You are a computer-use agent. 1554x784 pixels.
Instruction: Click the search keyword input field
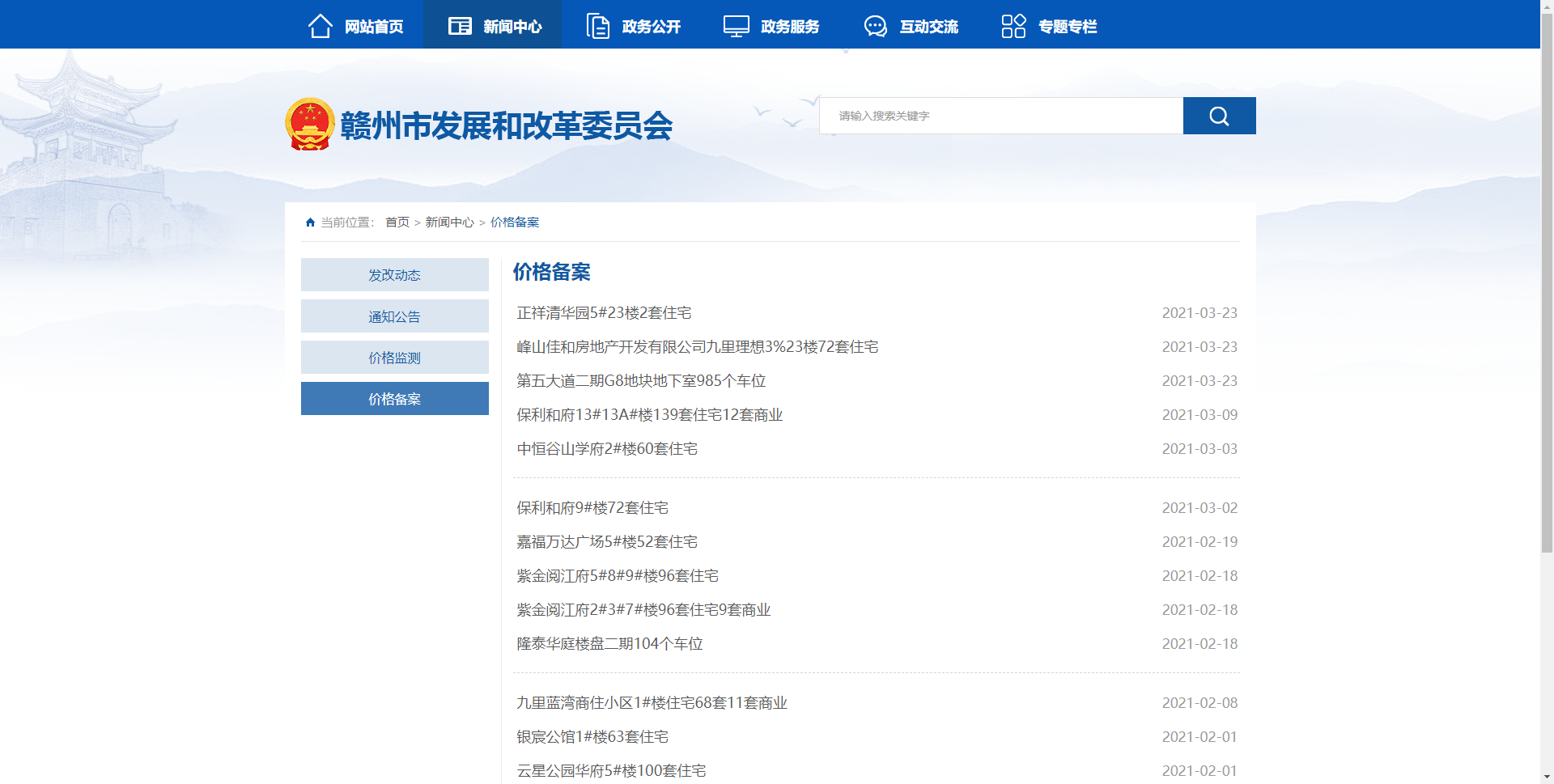[x=1001, y=116]
